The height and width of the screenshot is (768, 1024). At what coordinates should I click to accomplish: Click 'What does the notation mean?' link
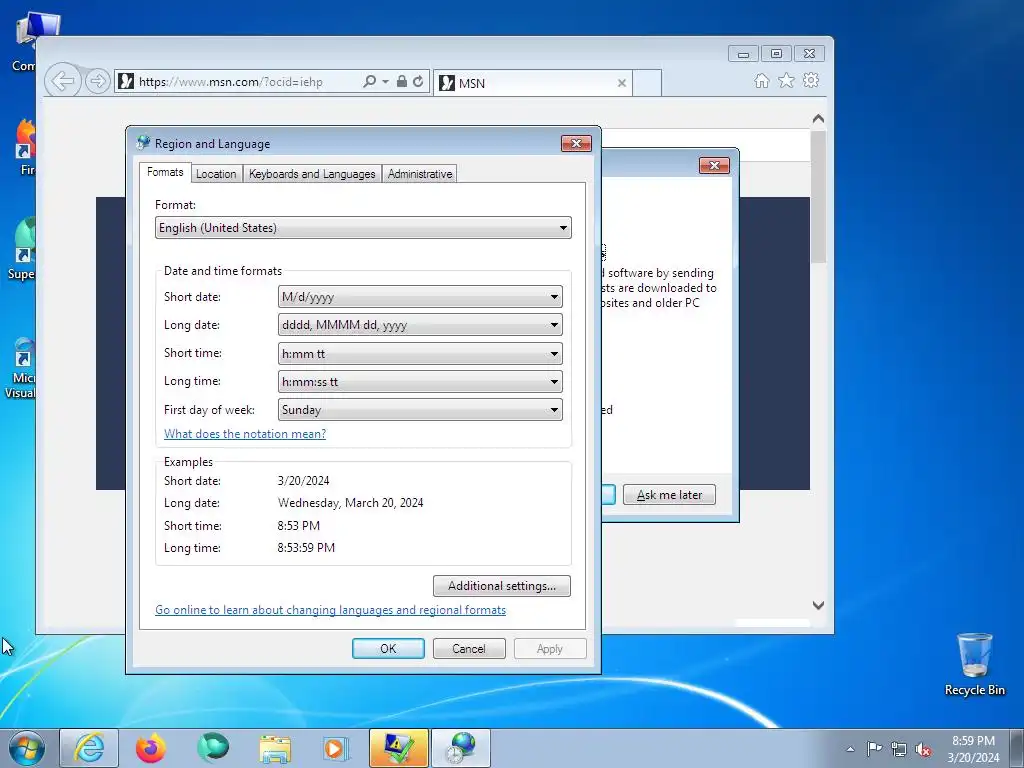click(245, 434)
